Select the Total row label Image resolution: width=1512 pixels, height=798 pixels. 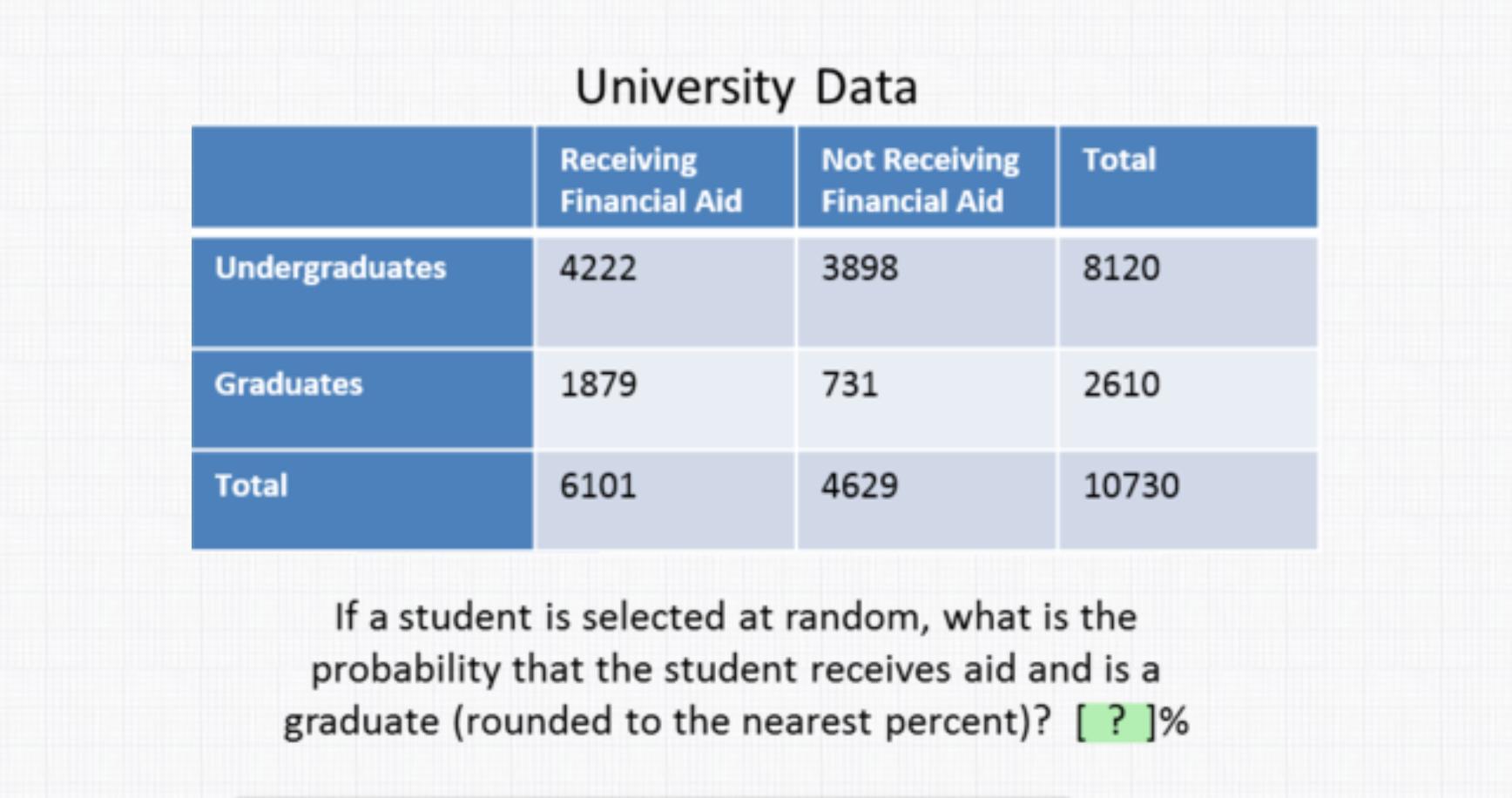362,500
